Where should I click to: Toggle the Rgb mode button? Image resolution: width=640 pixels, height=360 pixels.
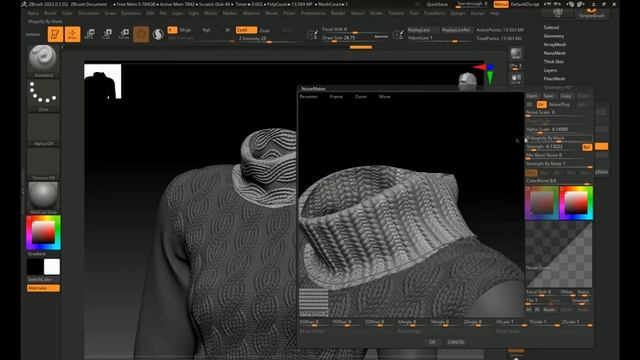[x=207, y=30]
